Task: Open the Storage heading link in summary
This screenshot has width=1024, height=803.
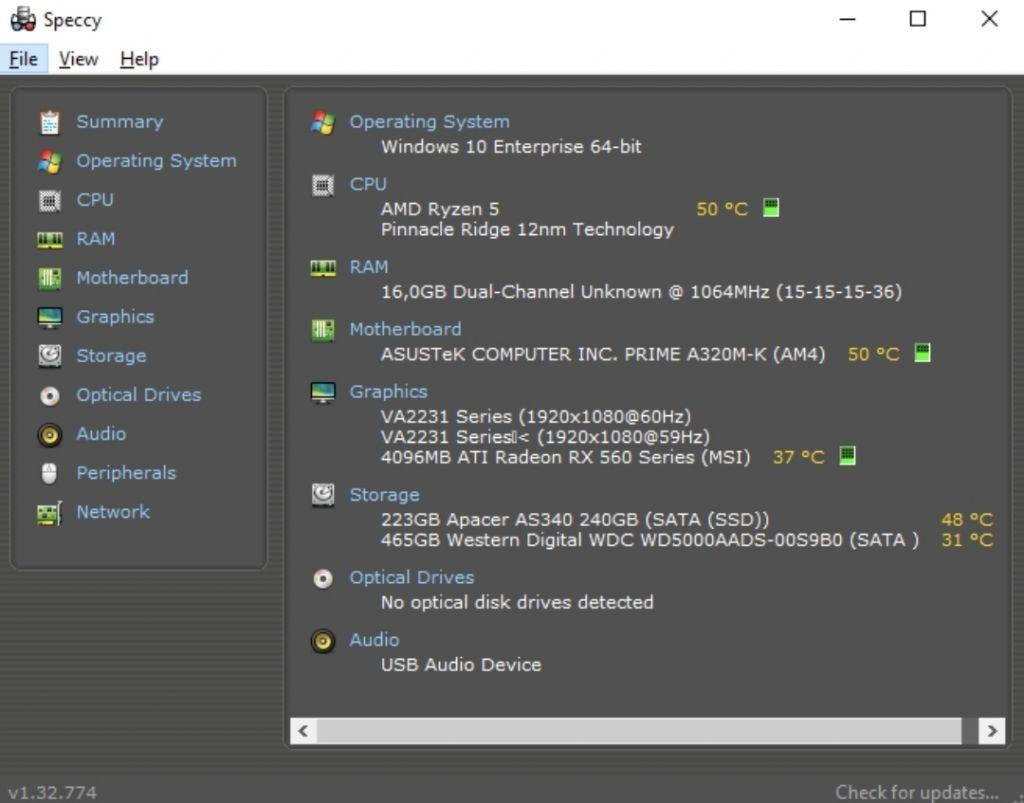Action: (384, 496)
